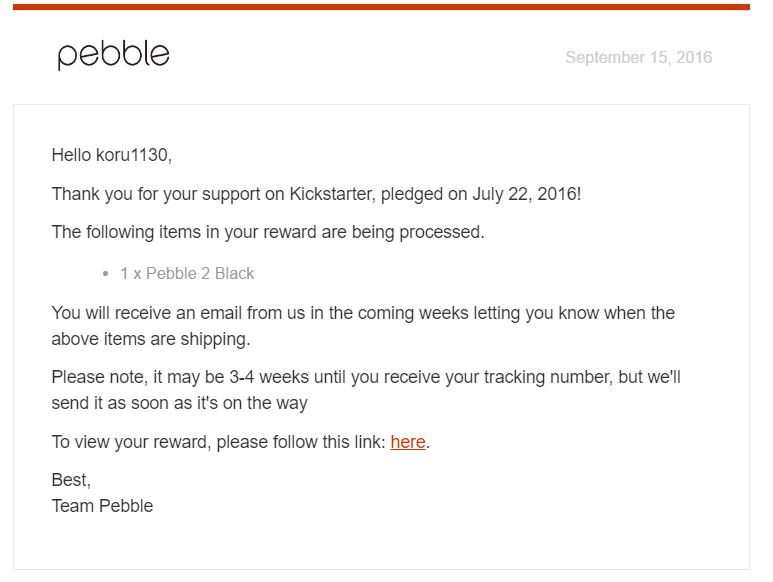Click the word 'Kickstarter' in the thank-you line
Screen dimensions: 773x582
point(334,194)
